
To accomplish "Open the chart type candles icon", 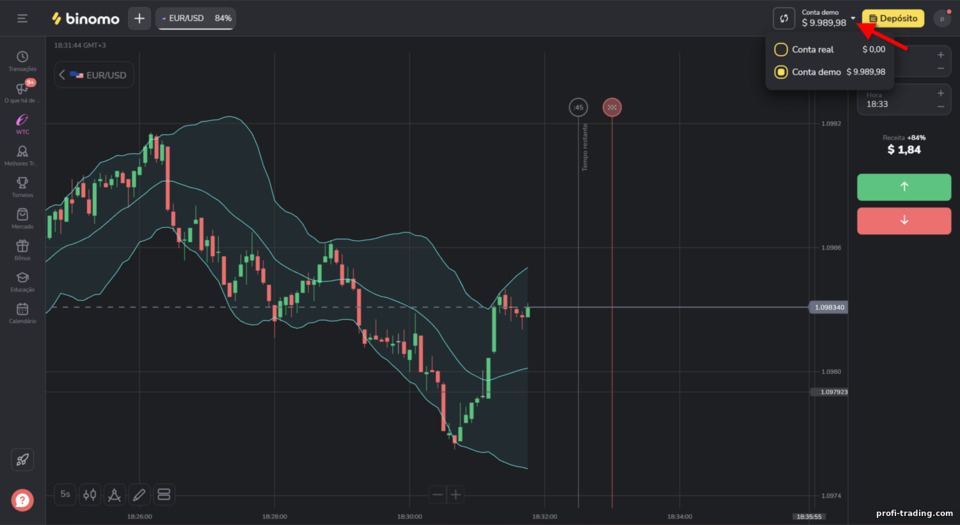I will click(x=89, y=494).
